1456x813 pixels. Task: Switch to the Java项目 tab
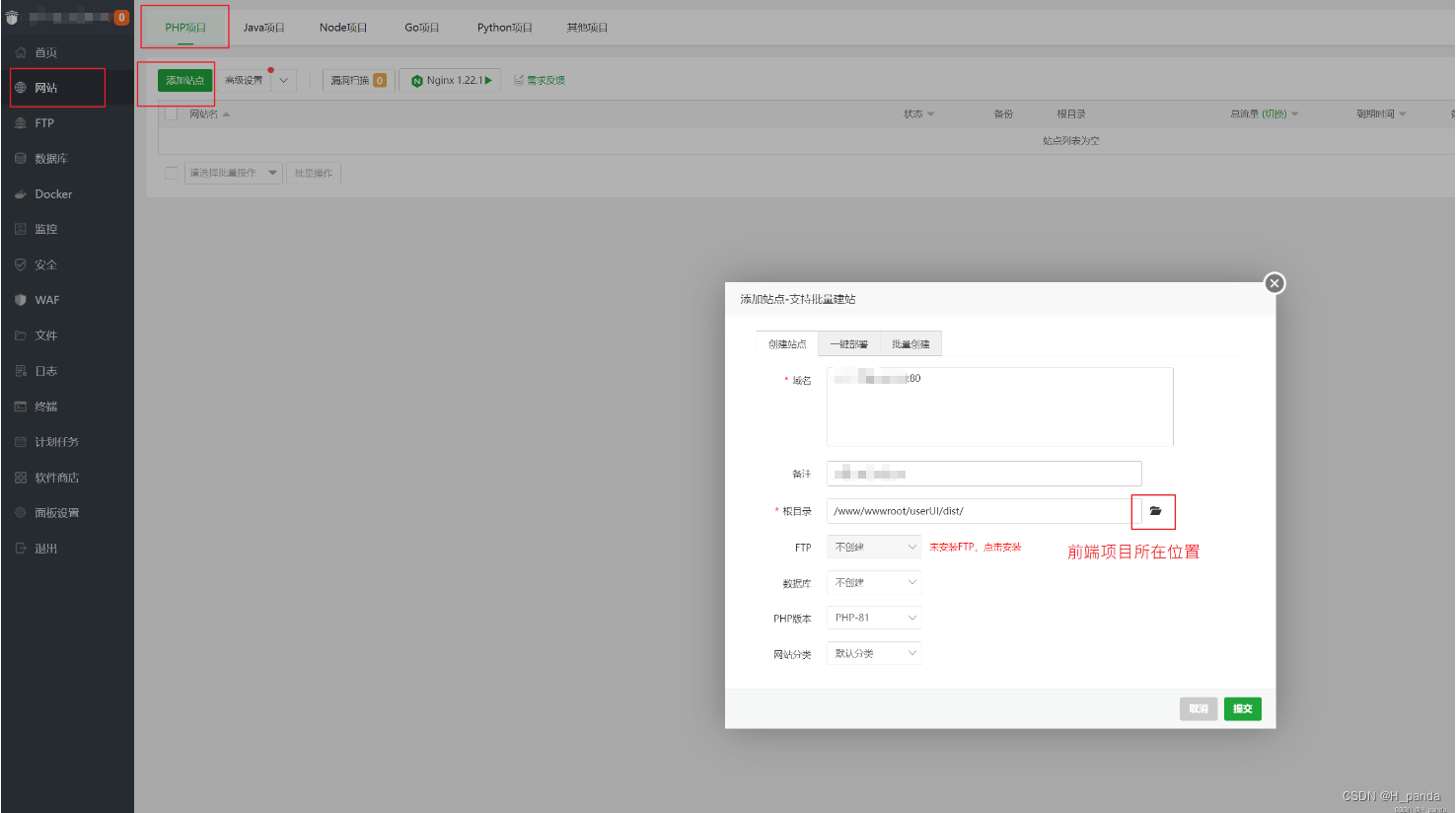coord(264,28)
